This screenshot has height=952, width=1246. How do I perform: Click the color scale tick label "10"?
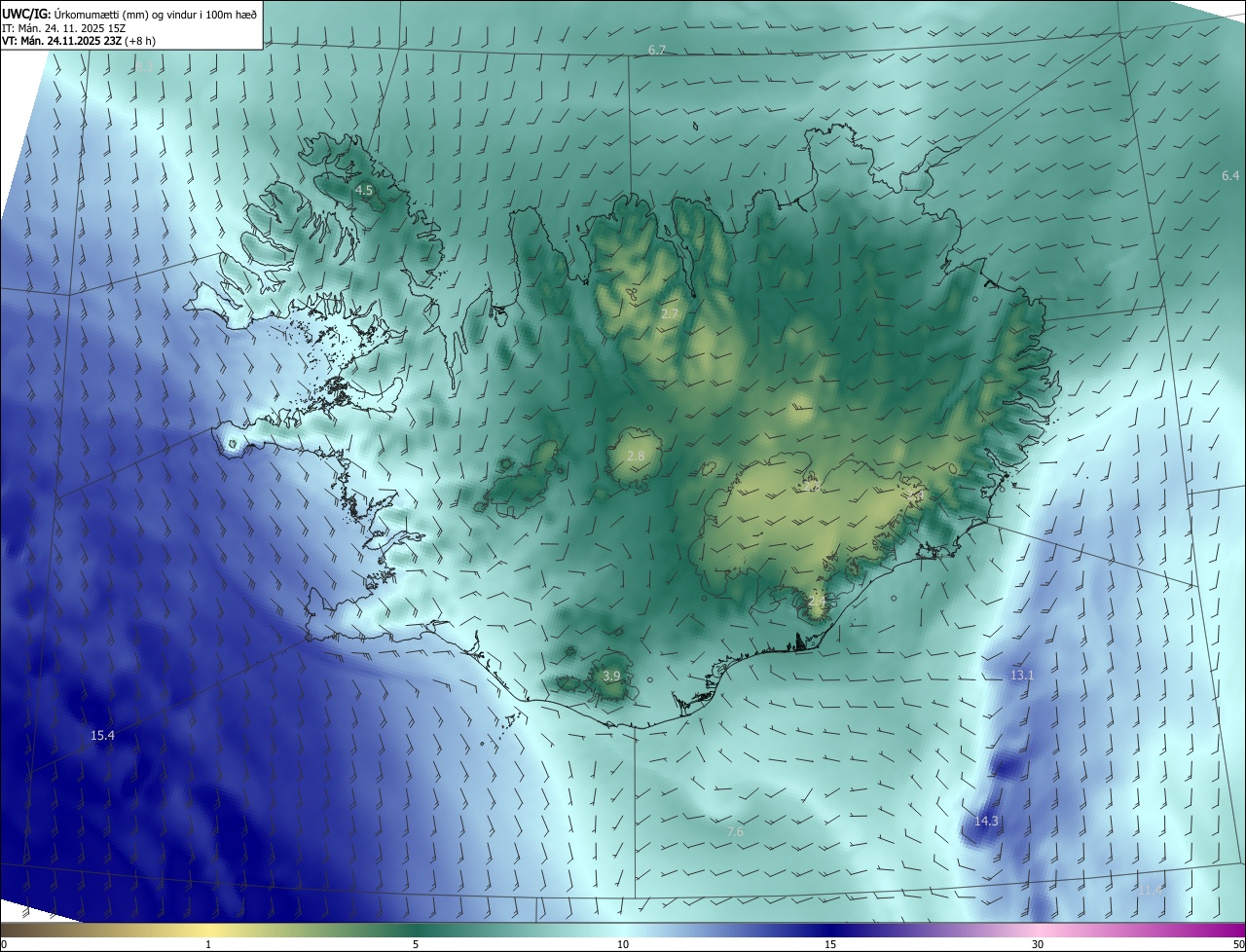coord(623,945)
